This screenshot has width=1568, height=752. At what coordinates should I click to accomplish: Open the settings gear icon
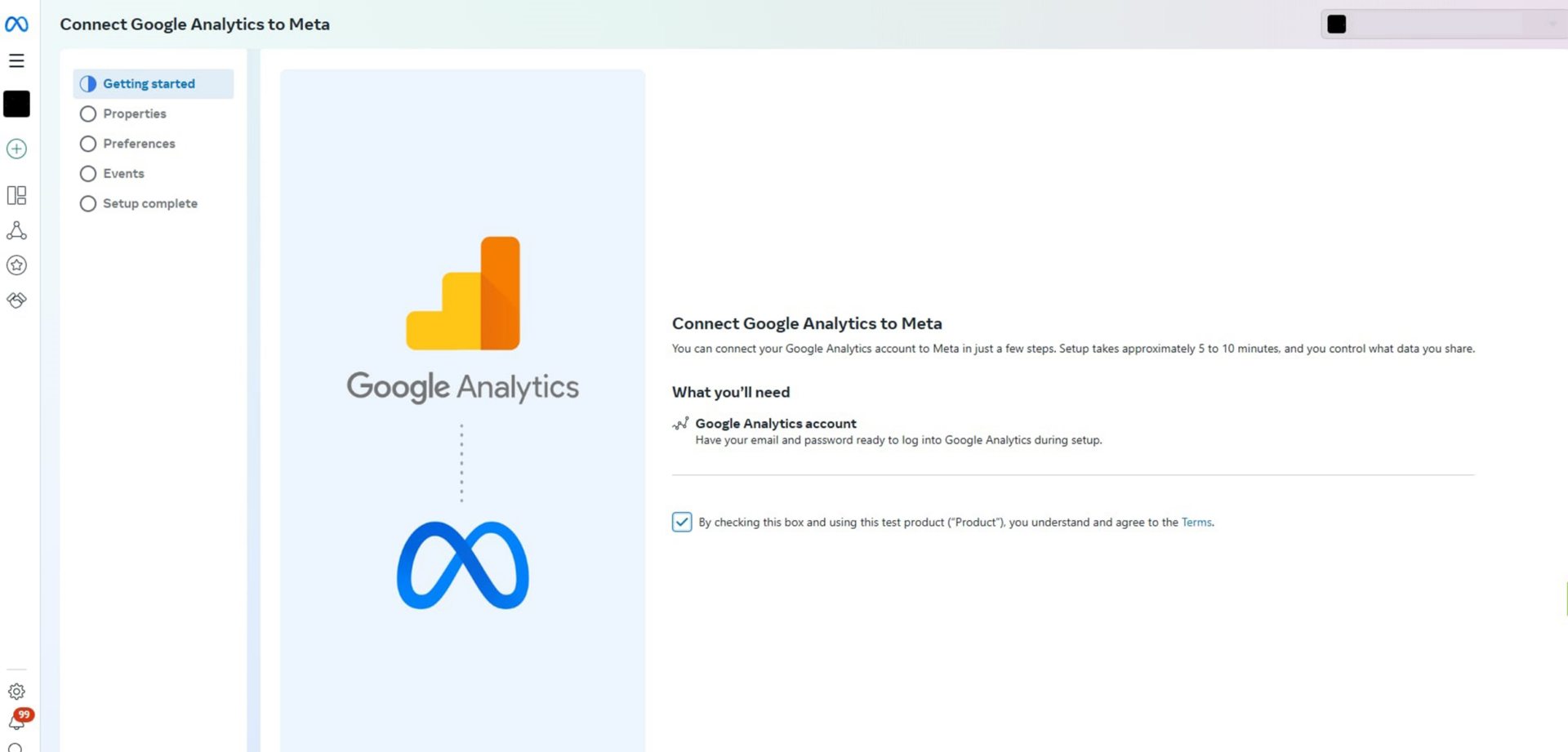16,692
